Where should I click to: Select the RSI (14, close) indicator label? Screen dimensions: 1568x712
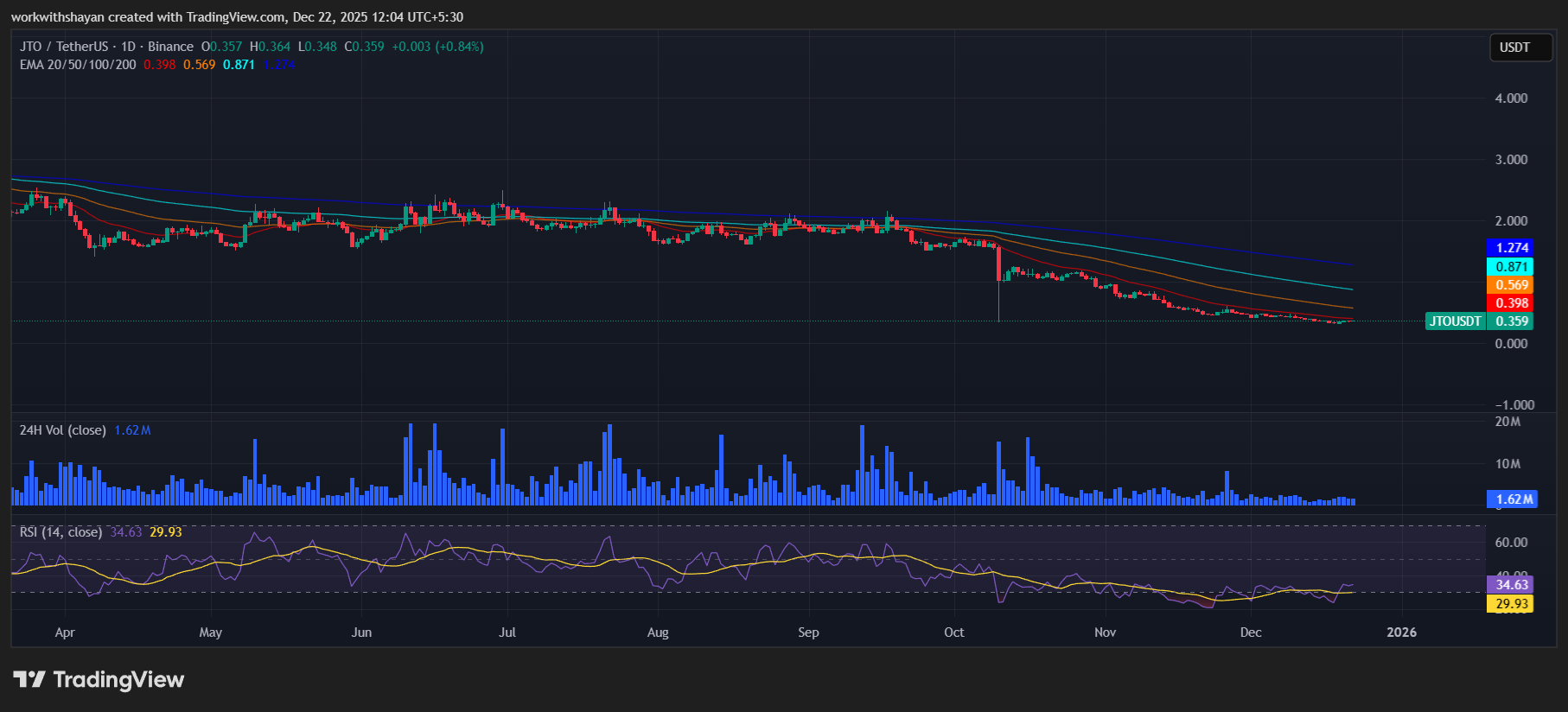click(61, 532)
